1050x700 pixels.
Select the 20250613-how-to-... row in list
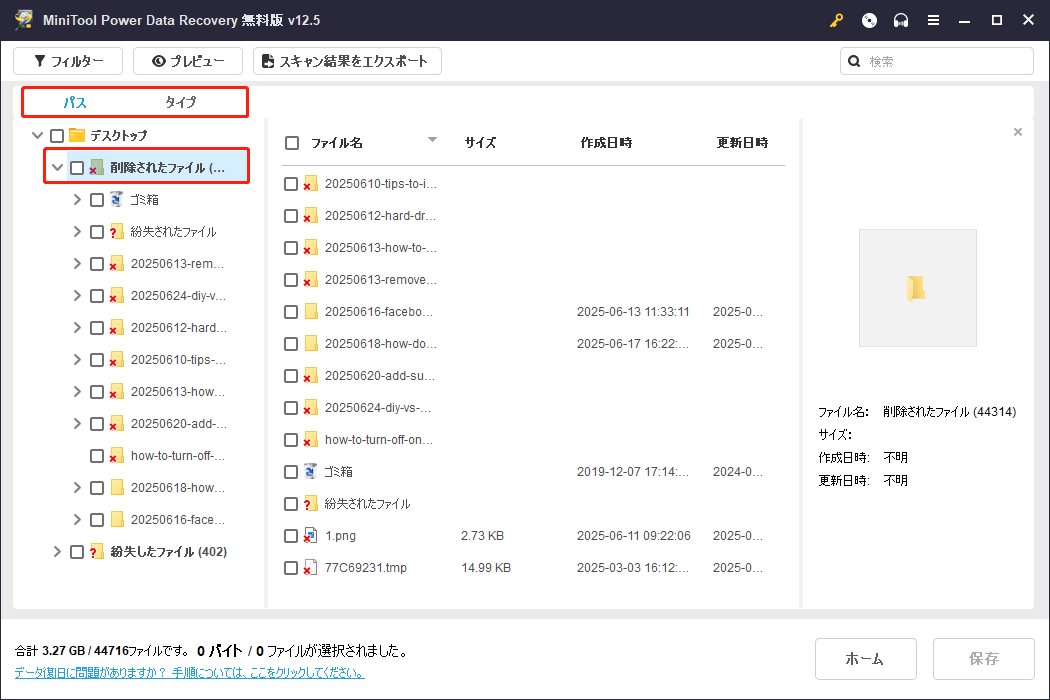coord(534,248)
